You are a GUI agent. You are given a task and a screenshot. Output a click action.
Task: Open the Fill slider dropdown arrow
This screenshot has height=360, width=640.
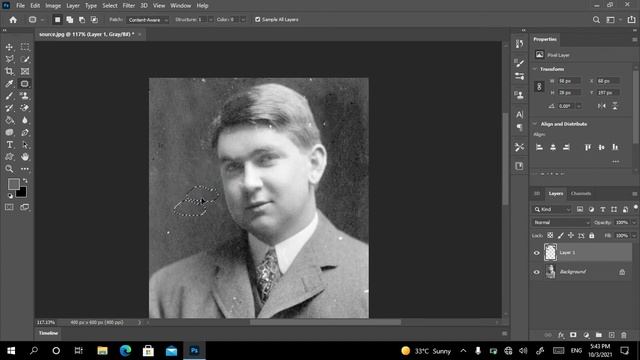[634, 236]
